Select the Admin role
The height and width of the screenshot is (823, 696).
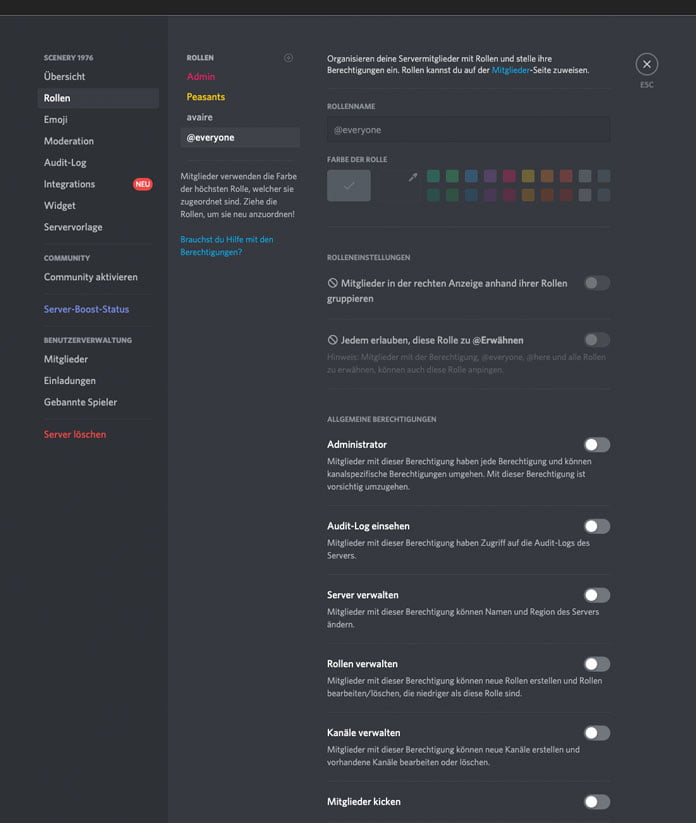tap(200, 75)
